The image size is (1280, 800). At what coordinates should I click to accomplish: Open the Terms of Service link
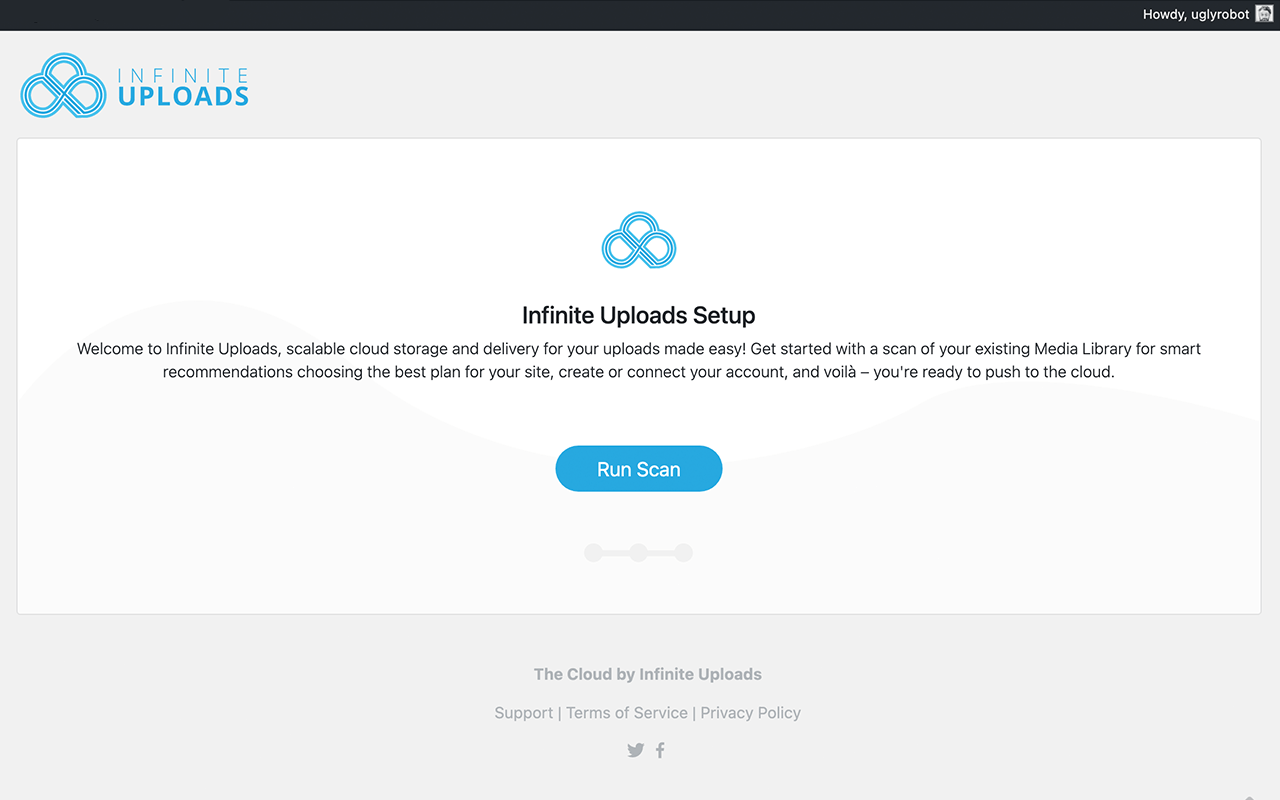627,713
